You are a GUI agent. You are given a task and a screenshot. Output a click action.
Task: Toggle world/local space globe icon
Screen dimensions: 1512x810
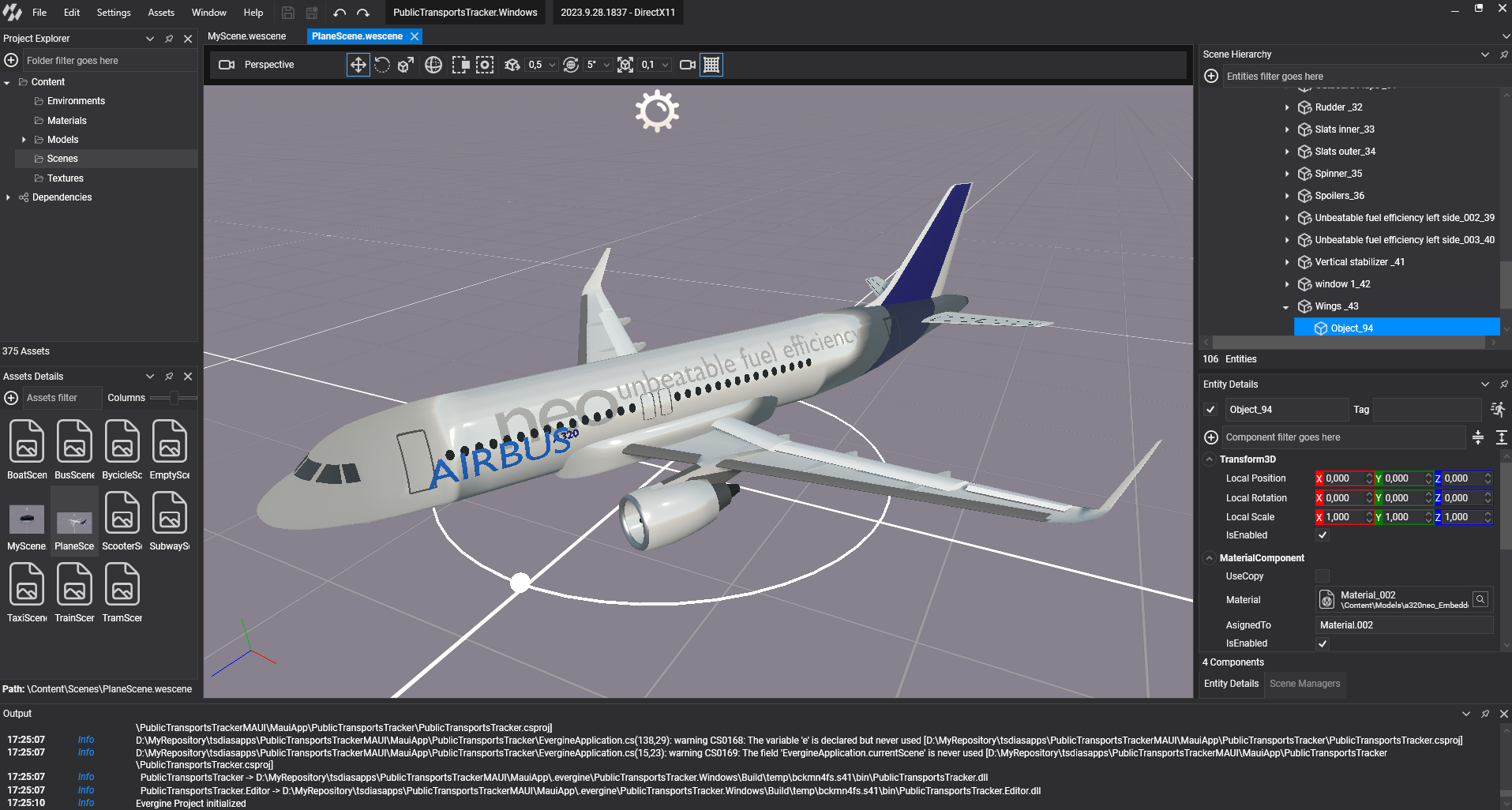click(x=433, y=65)
